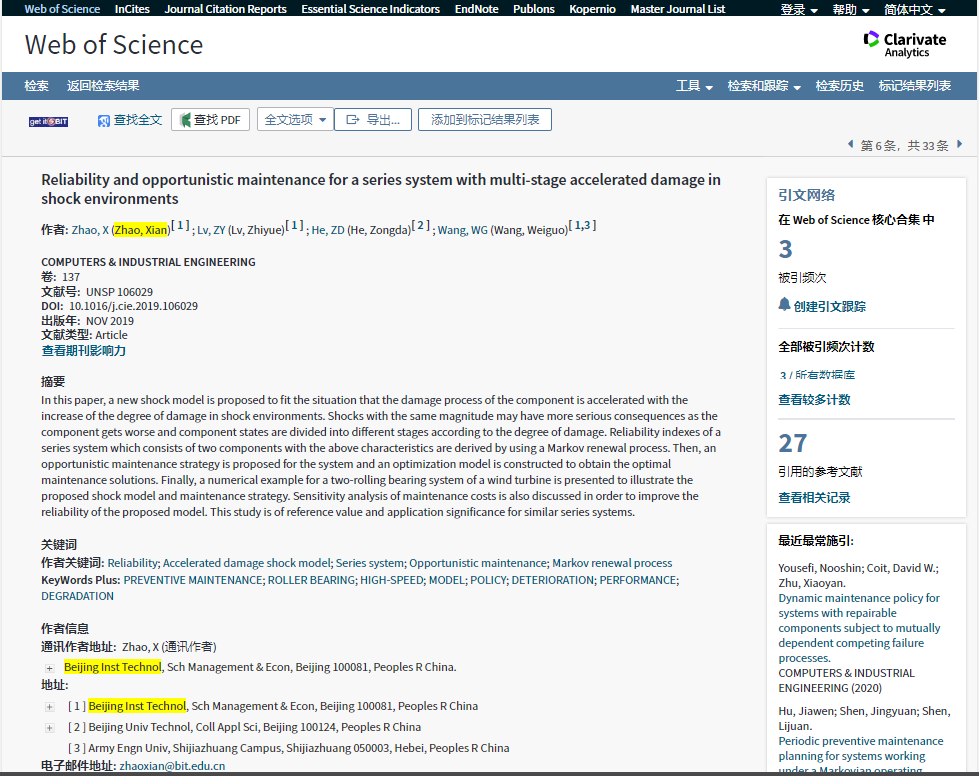Open the 检索和跟踪 menu
This screenshot has height=776, width=979.
764,86
